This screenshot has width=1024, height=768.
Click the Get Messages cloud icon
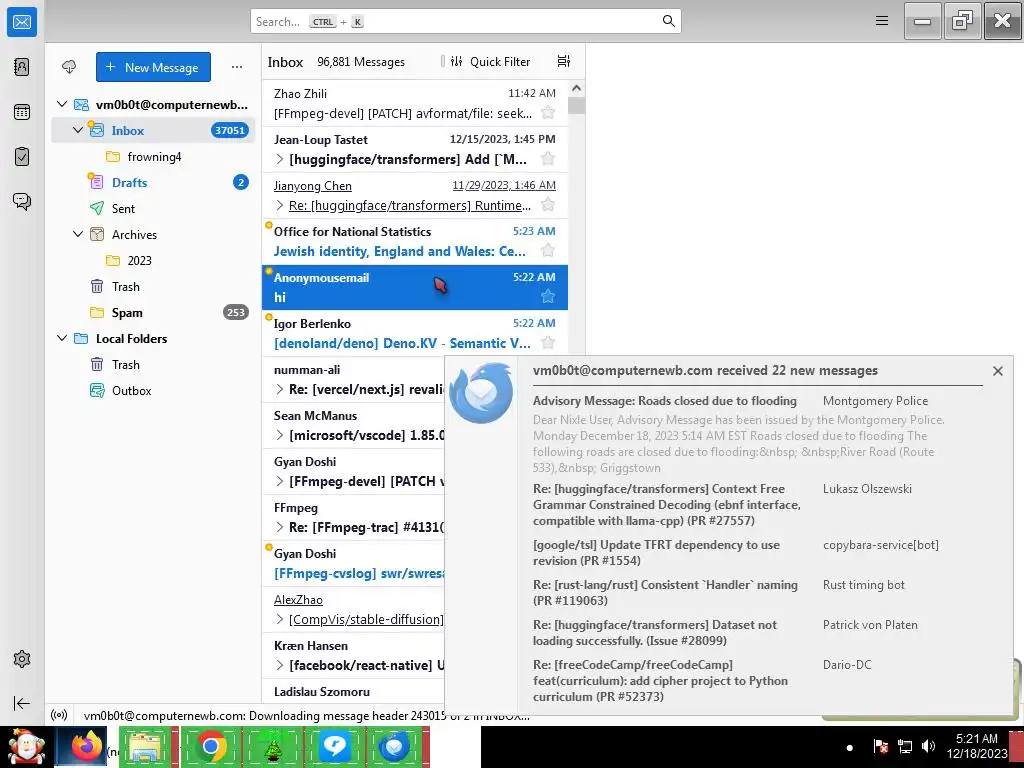(69, 67)
